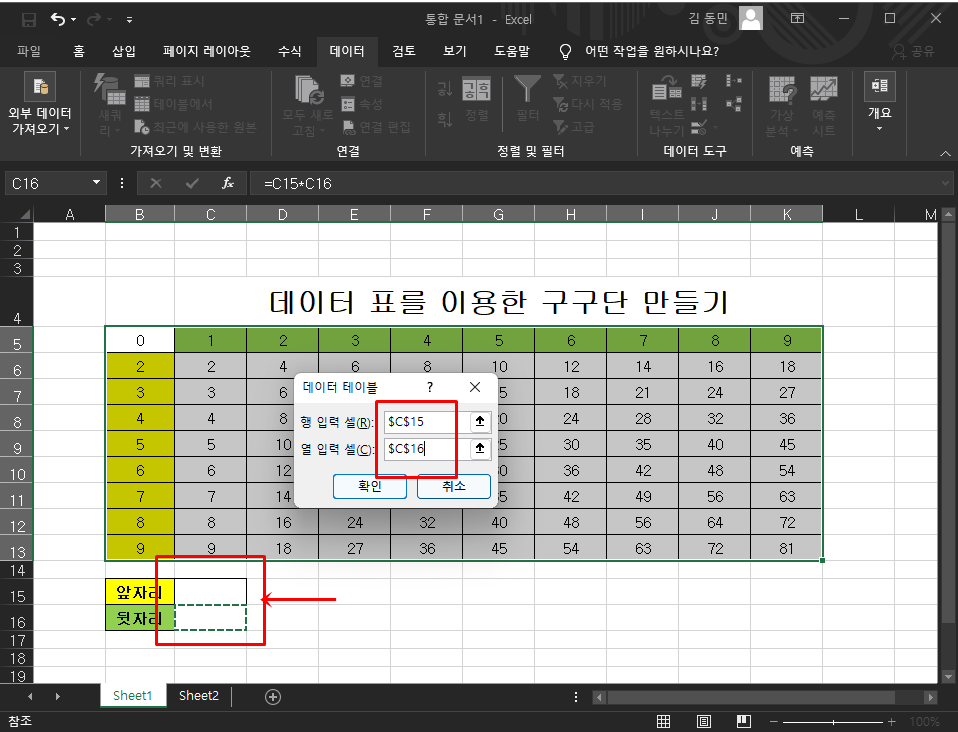Open the 삽입 tab

click(x=124, y=51)
